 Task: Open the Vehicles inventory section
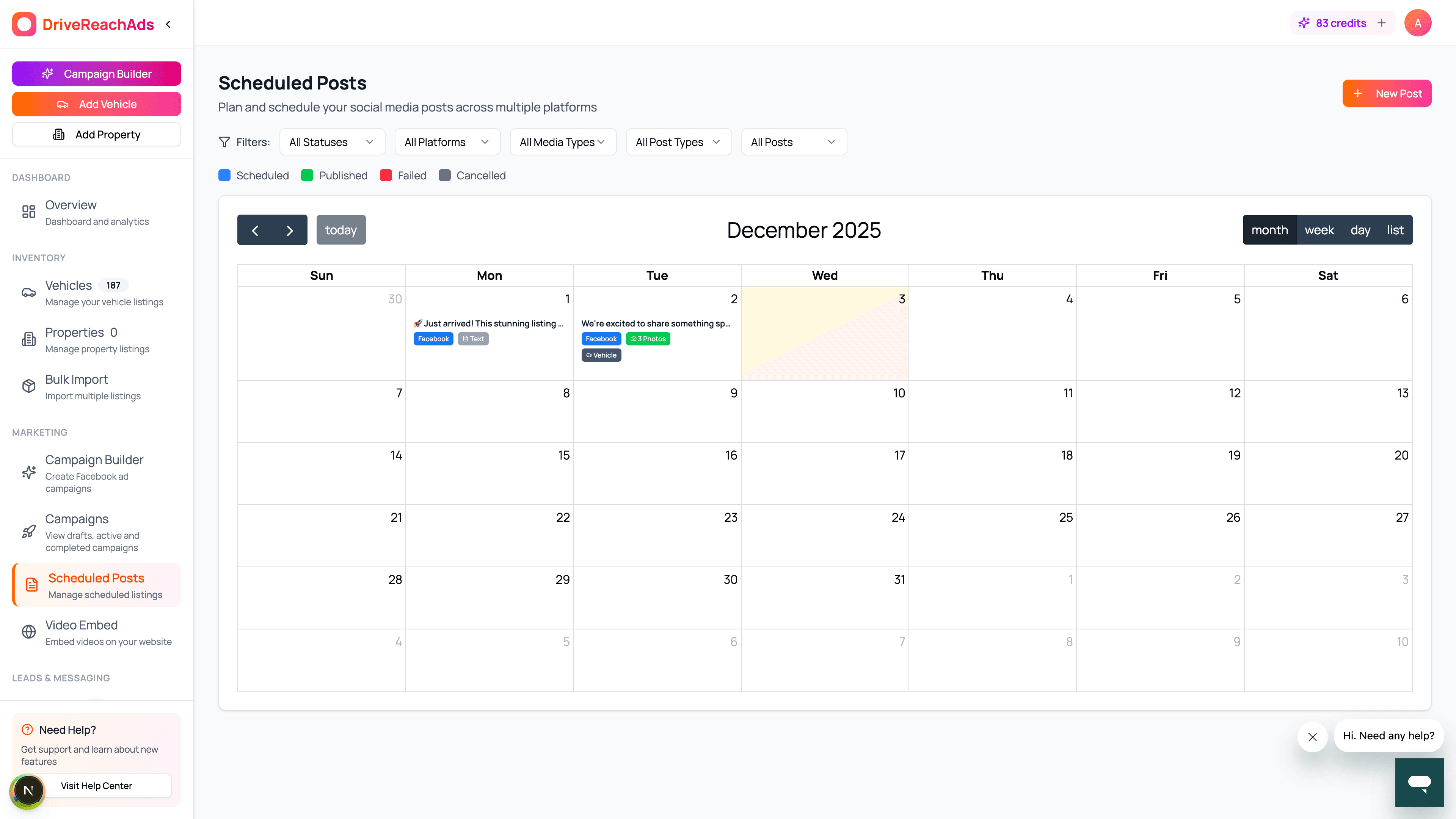click(x=68, y=285)
